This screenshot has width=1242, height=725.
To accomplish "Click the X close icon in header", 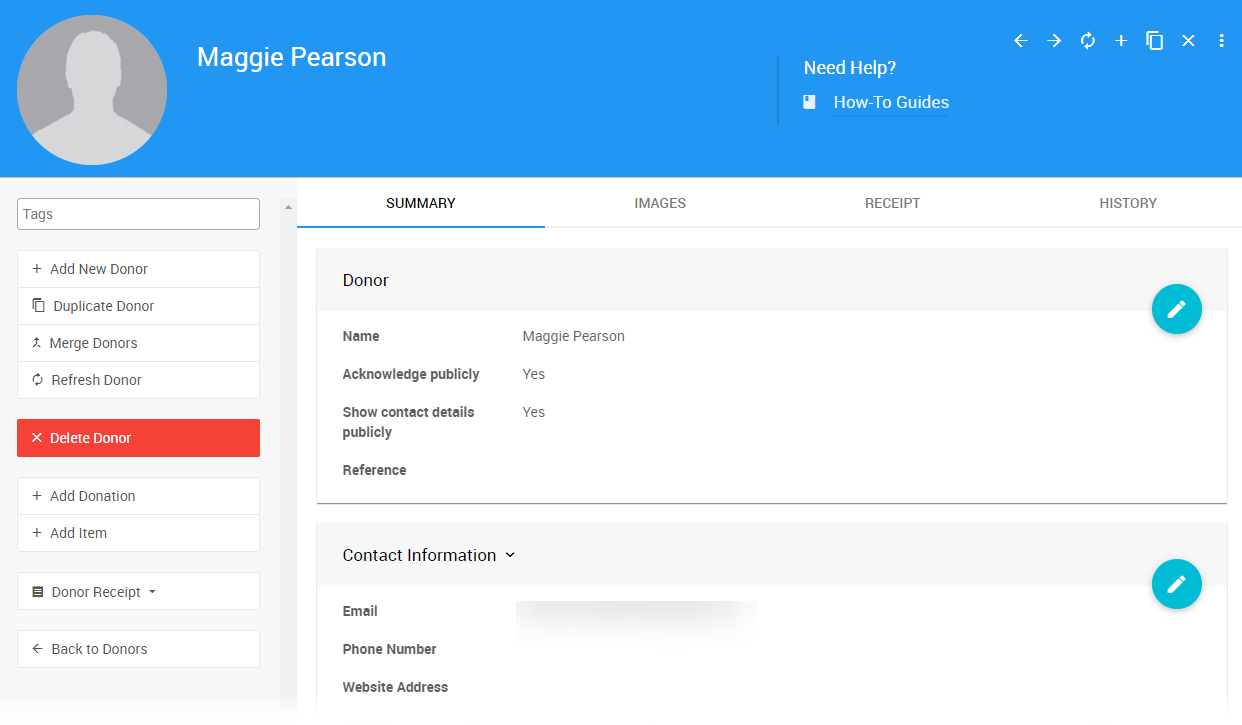I will click(1188, 41).
